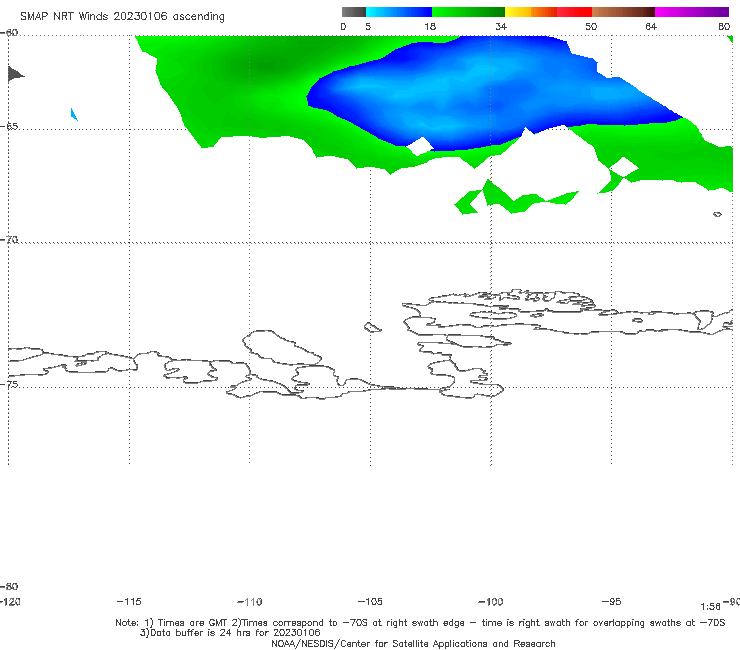
Task: Click the longitude label "-95"
Action: tap(612, 601)
